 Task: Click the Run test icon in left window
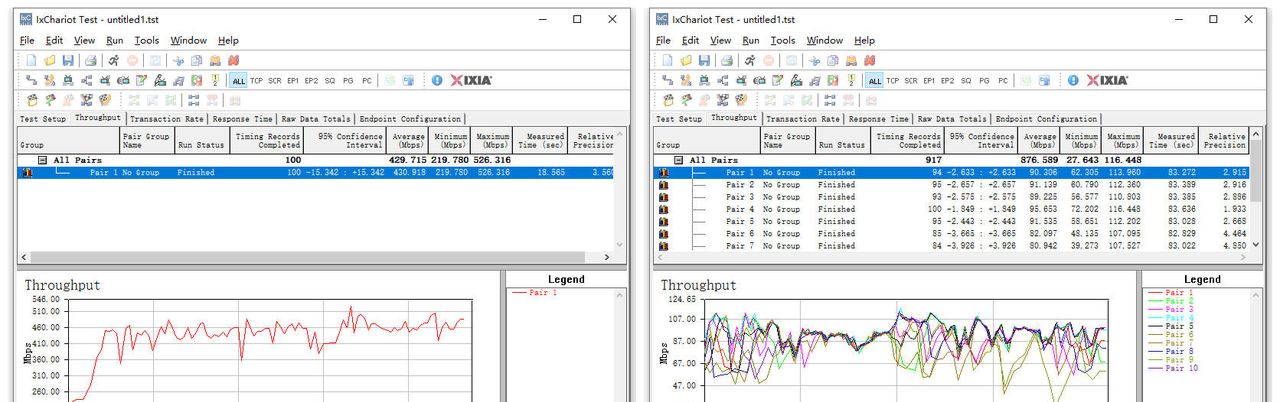tap(113, 60)
